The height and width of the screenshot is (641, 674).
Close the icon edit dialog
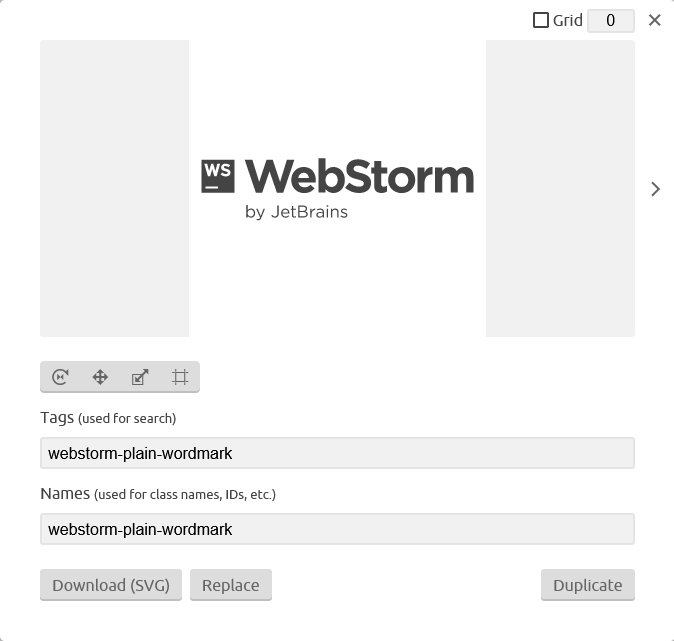coord(654,20)
